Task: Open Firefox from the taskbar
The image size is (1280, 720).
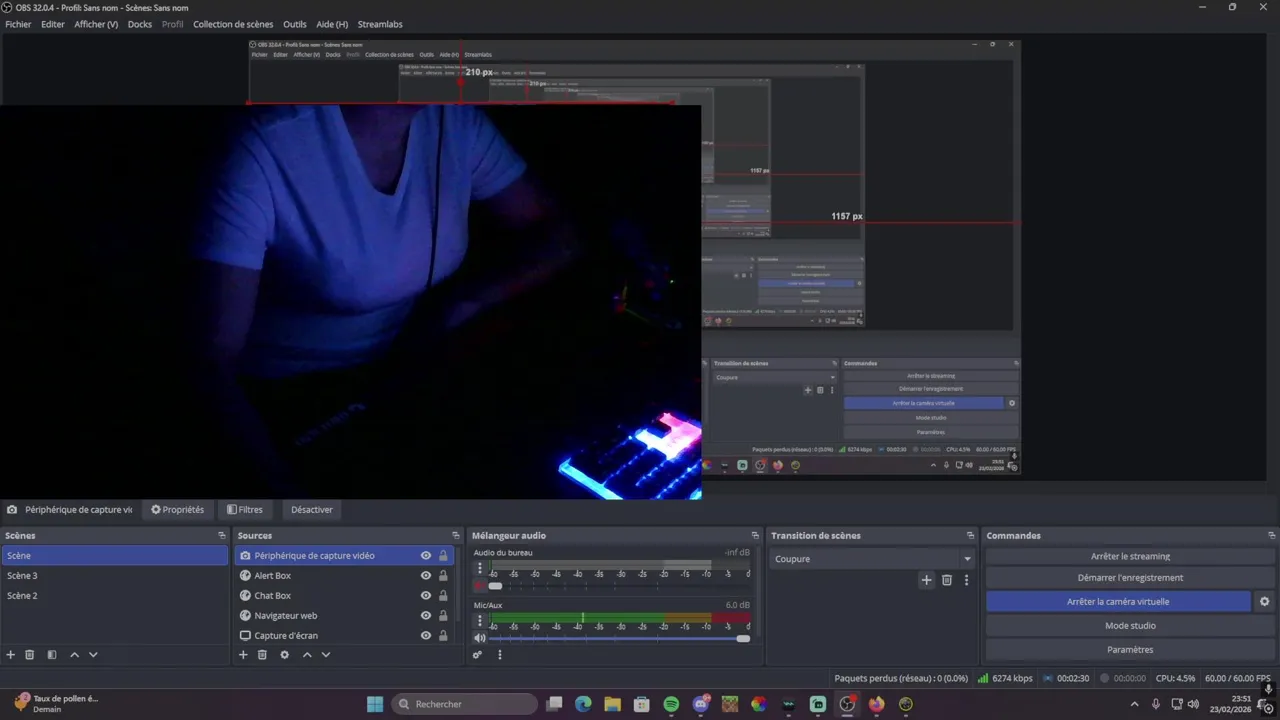Action: click(877, 704)
